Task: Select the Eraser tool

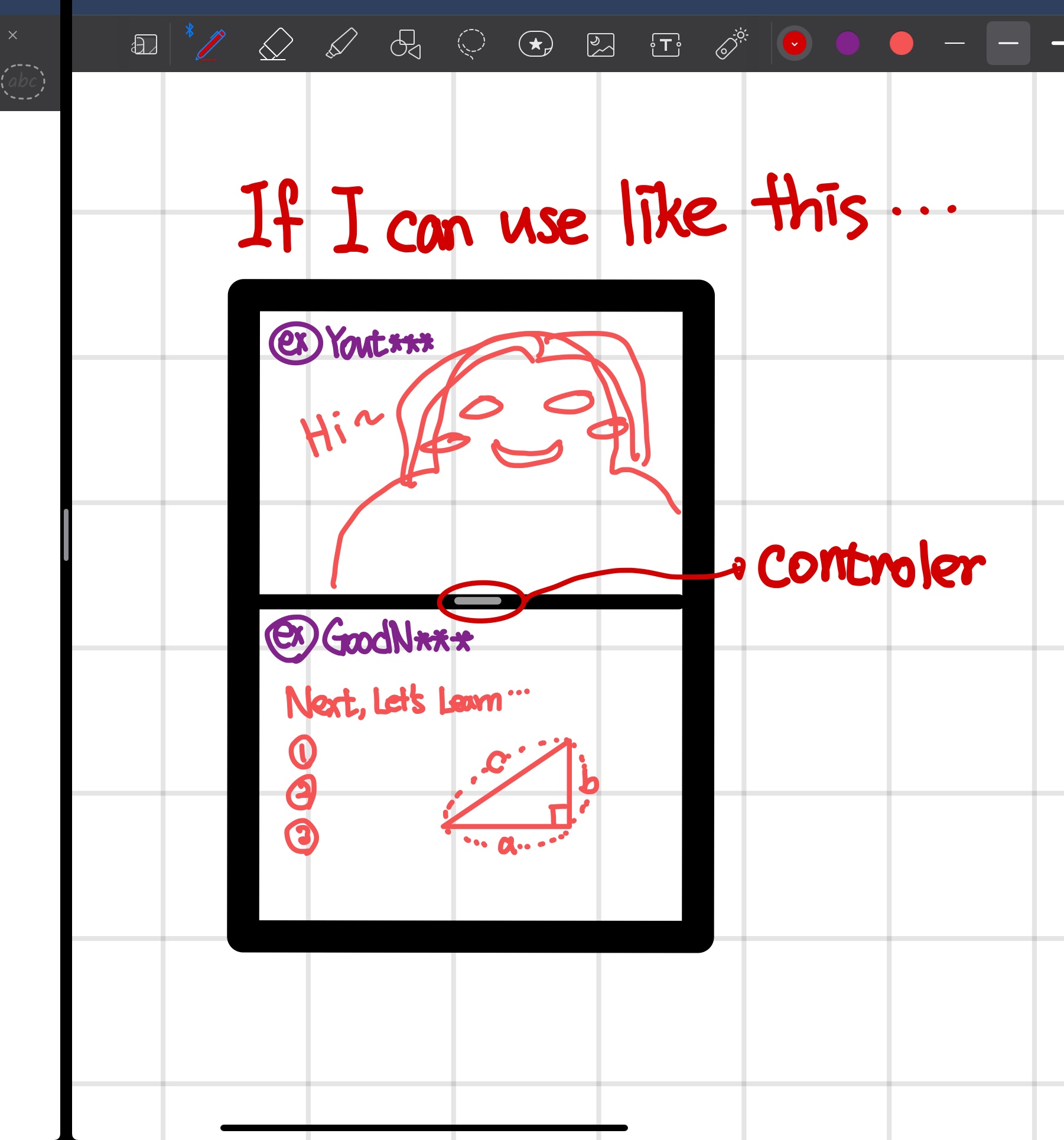Action: pos(276,44)
